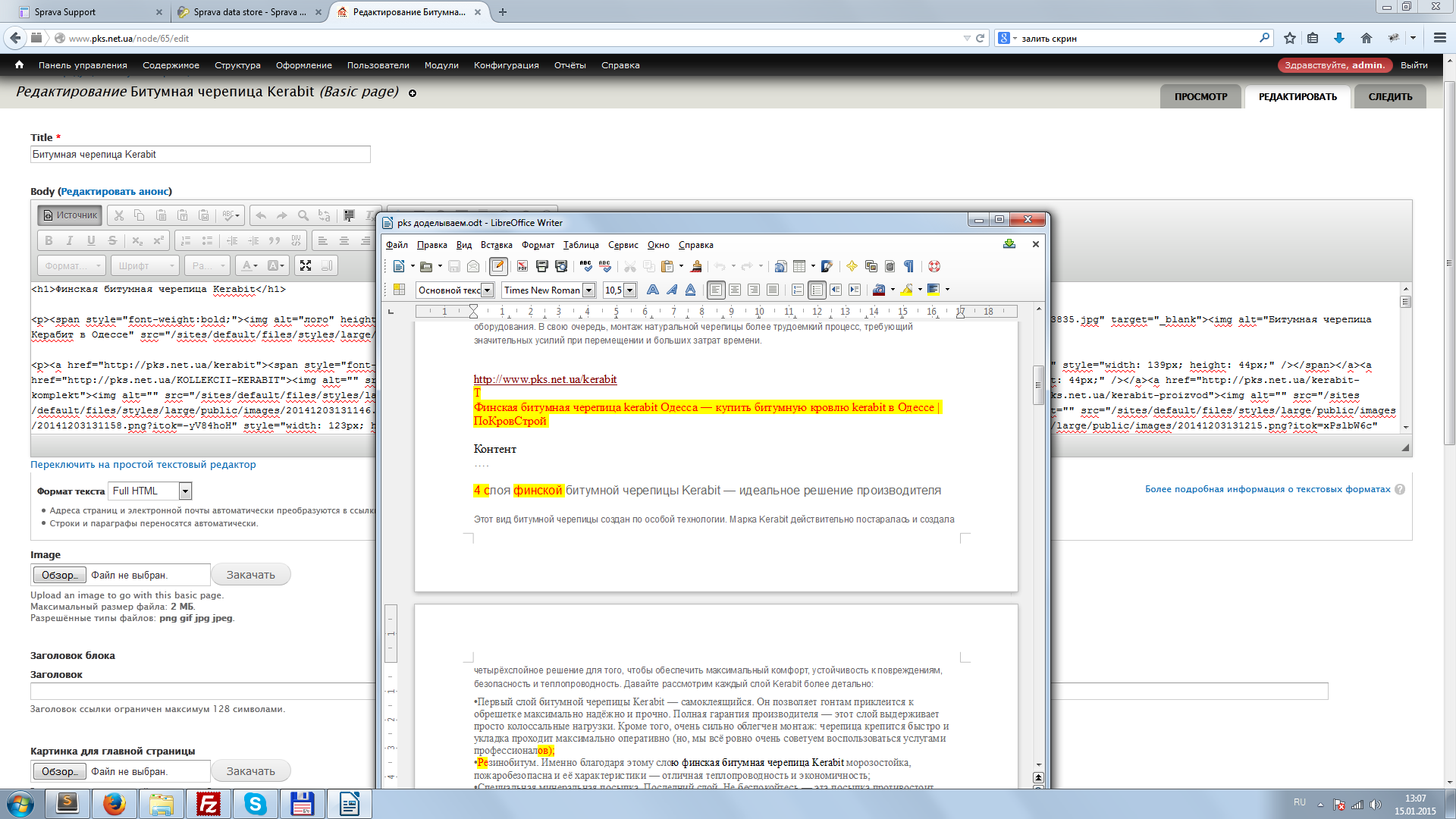The image size is (1456, 819).
Task: Open Data Sources icon in Writer toolbar
Action: tap(890, 266)
